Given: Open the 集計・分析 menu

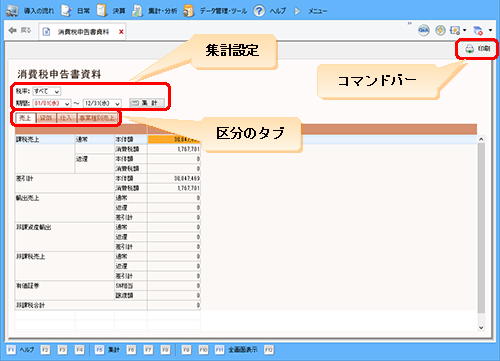Looking at the screenshot, I should [x=155, y=11].
